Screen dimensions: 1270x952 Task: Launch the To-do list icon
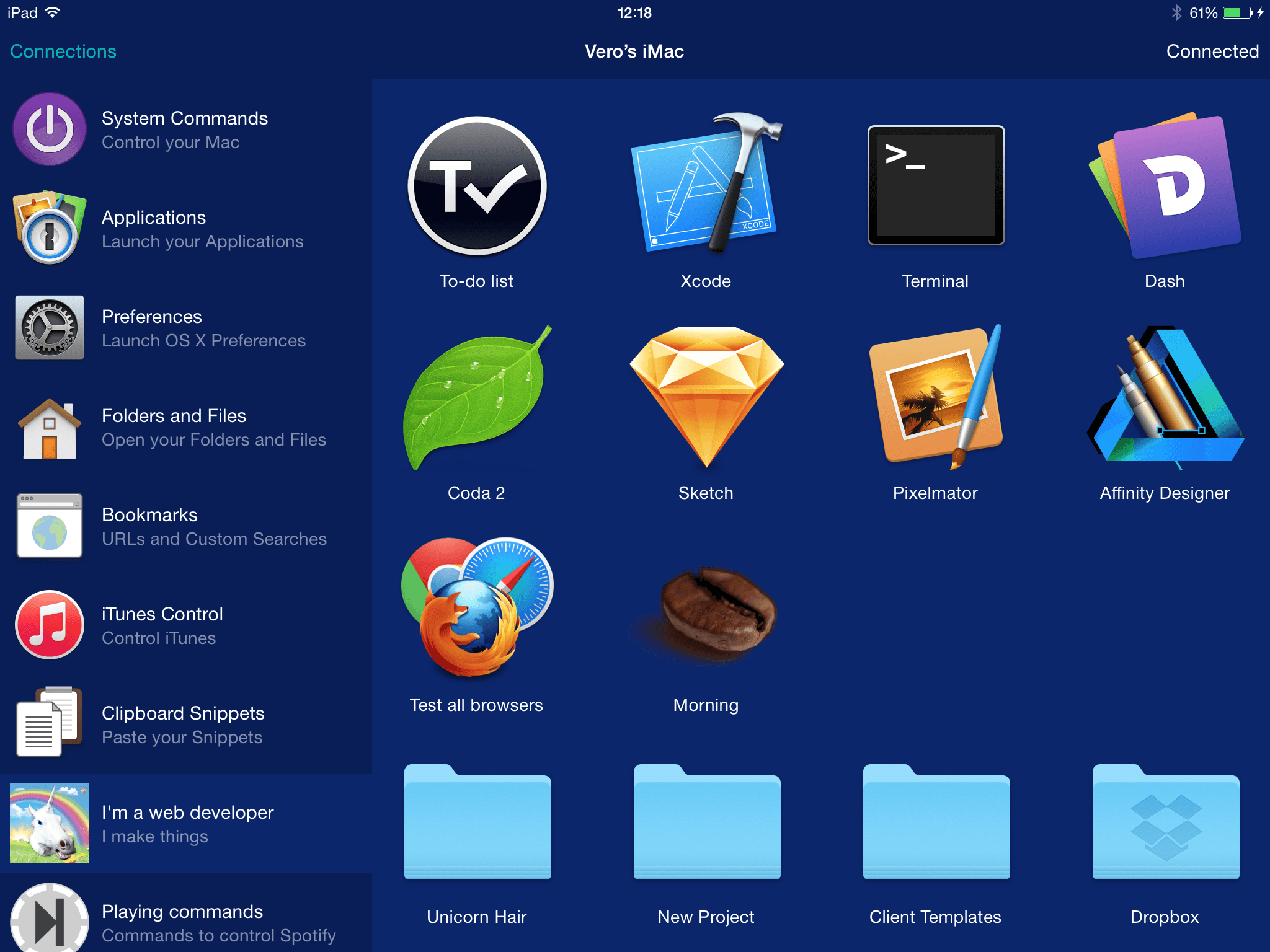point(477,186)
